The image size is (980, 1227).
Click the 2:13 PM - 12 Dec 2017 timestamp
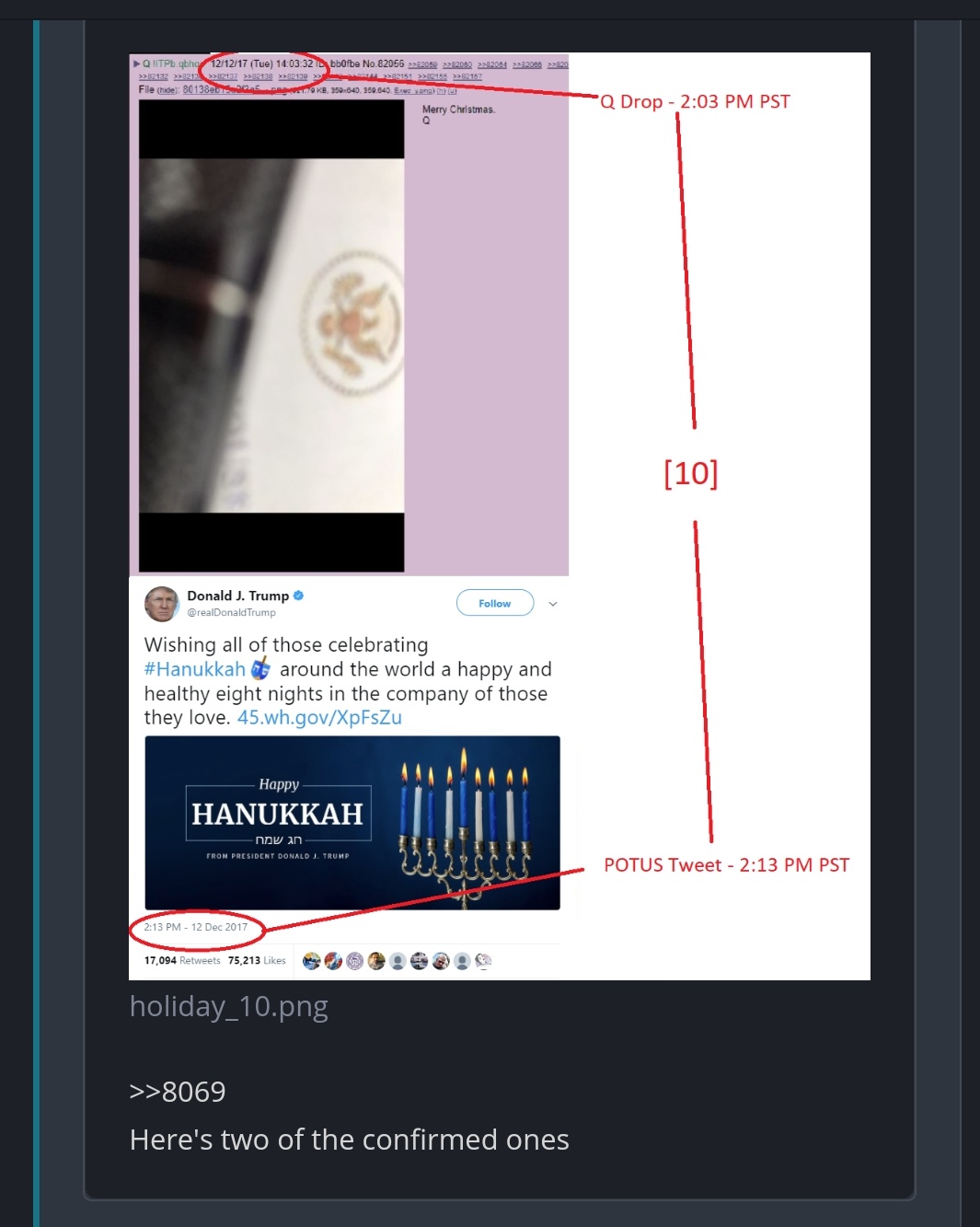click(196, 927)
